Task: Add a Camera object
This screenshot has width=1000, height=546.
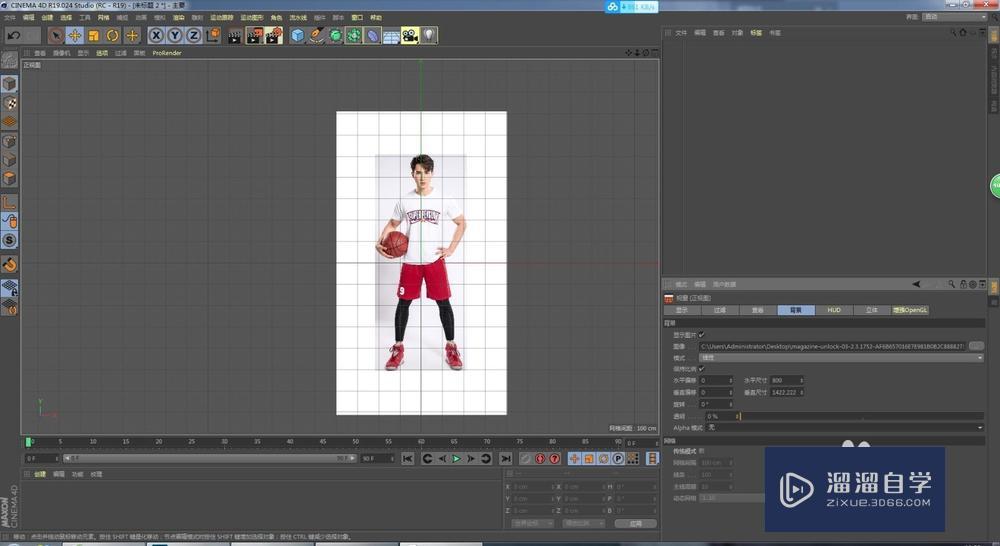Action: (x=410, y=36)
